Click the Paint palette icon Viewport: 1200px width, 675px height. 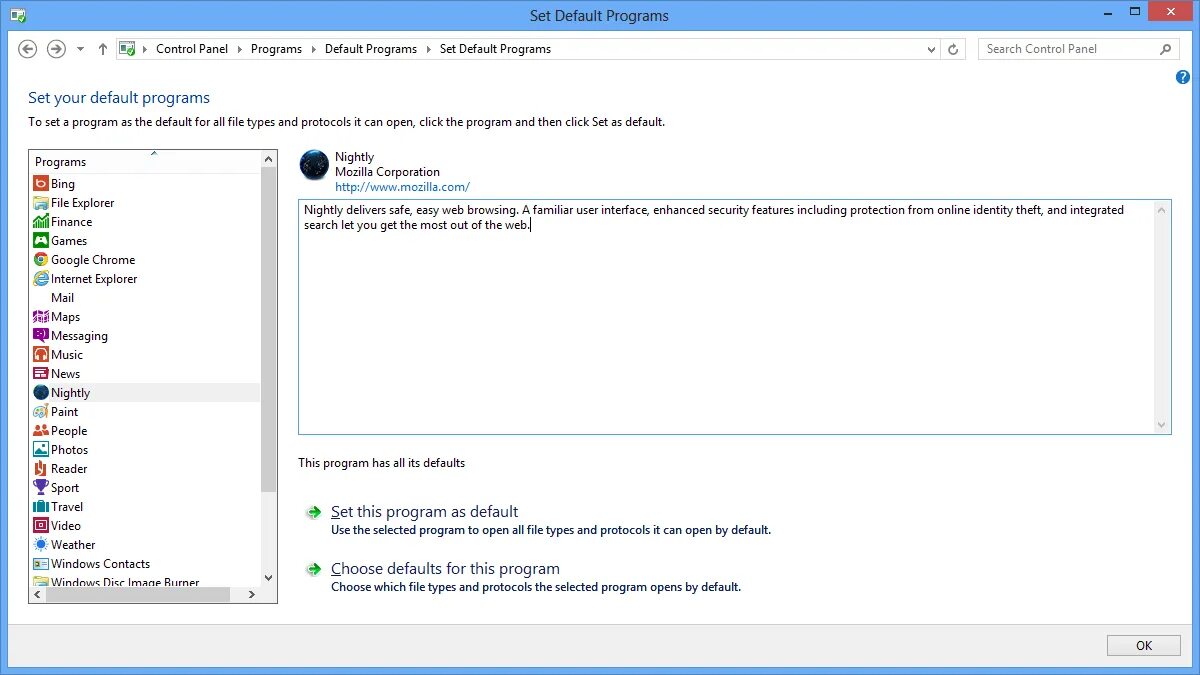click(x=41, y=412)
